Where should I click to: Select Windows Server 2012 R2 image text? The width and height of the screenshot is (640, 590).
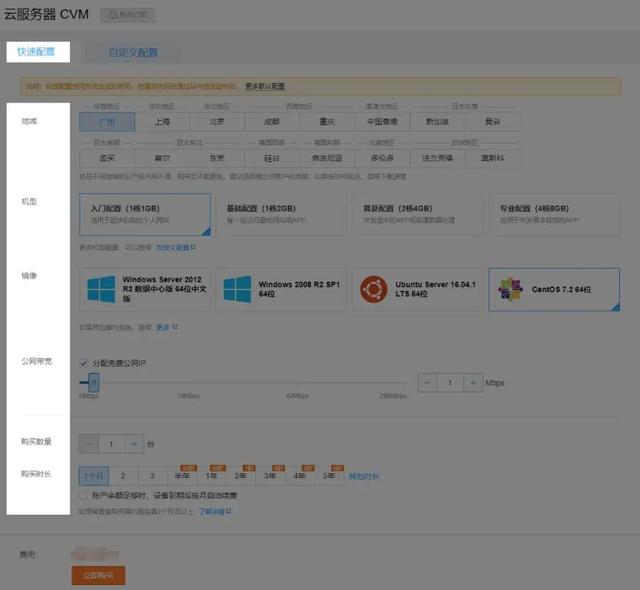[x=164, y=289]
